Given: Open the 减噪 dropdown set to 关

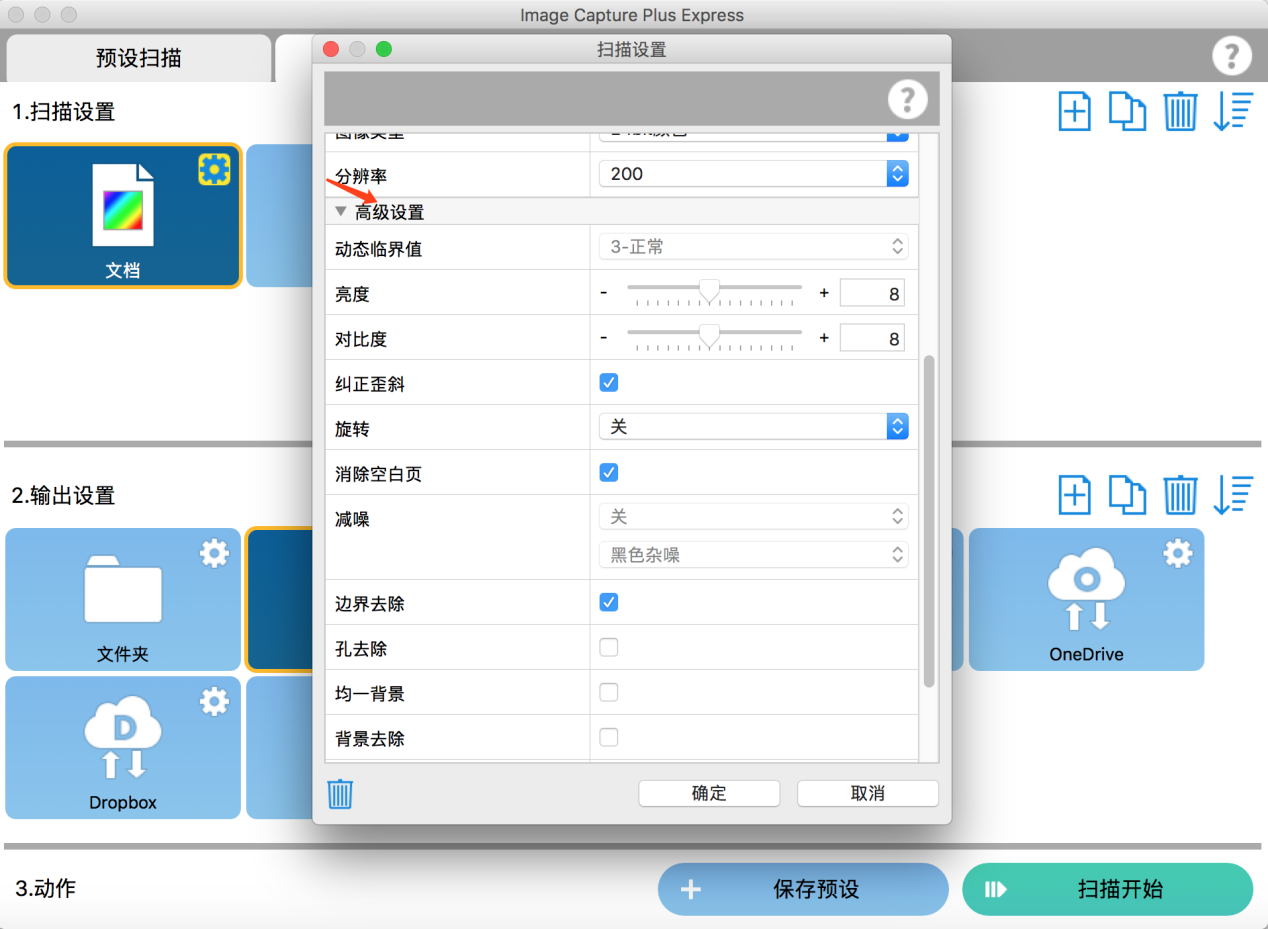Looking at the screenshot, I should pyautogui.click(x=754, y=517).
